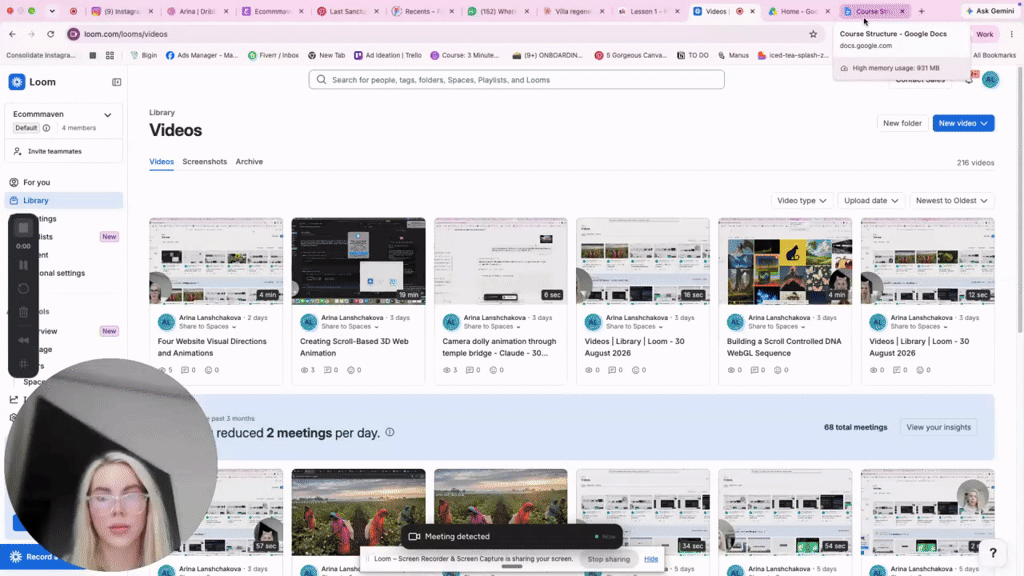This screenshot has width=1024, height=576.
Task: Collapse the sidebar panel icon
Action: [116, 82]
